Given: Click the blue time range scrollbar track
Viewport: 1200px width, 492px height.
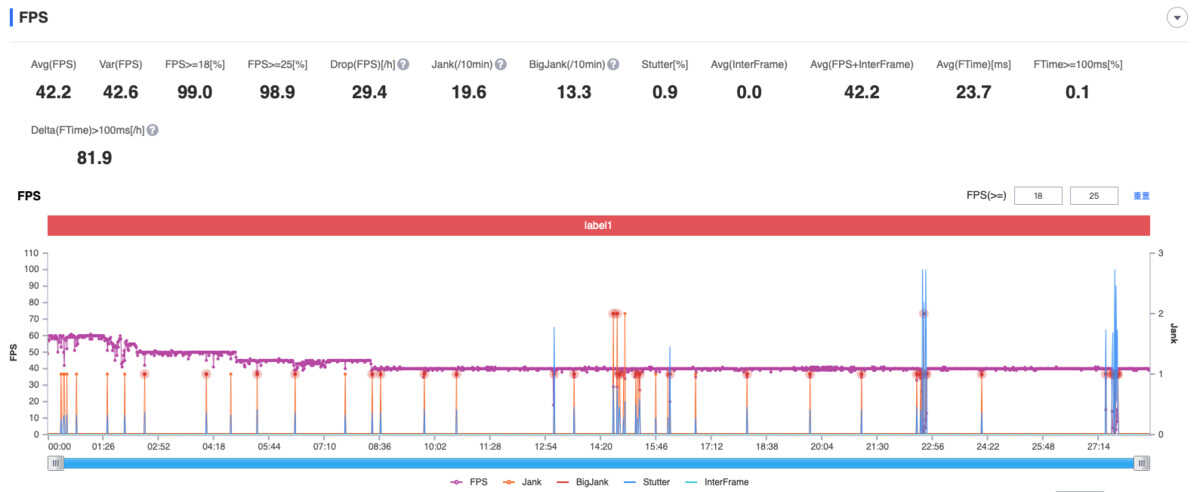Looking at the screenshot, I should click(x=599, y=463).
